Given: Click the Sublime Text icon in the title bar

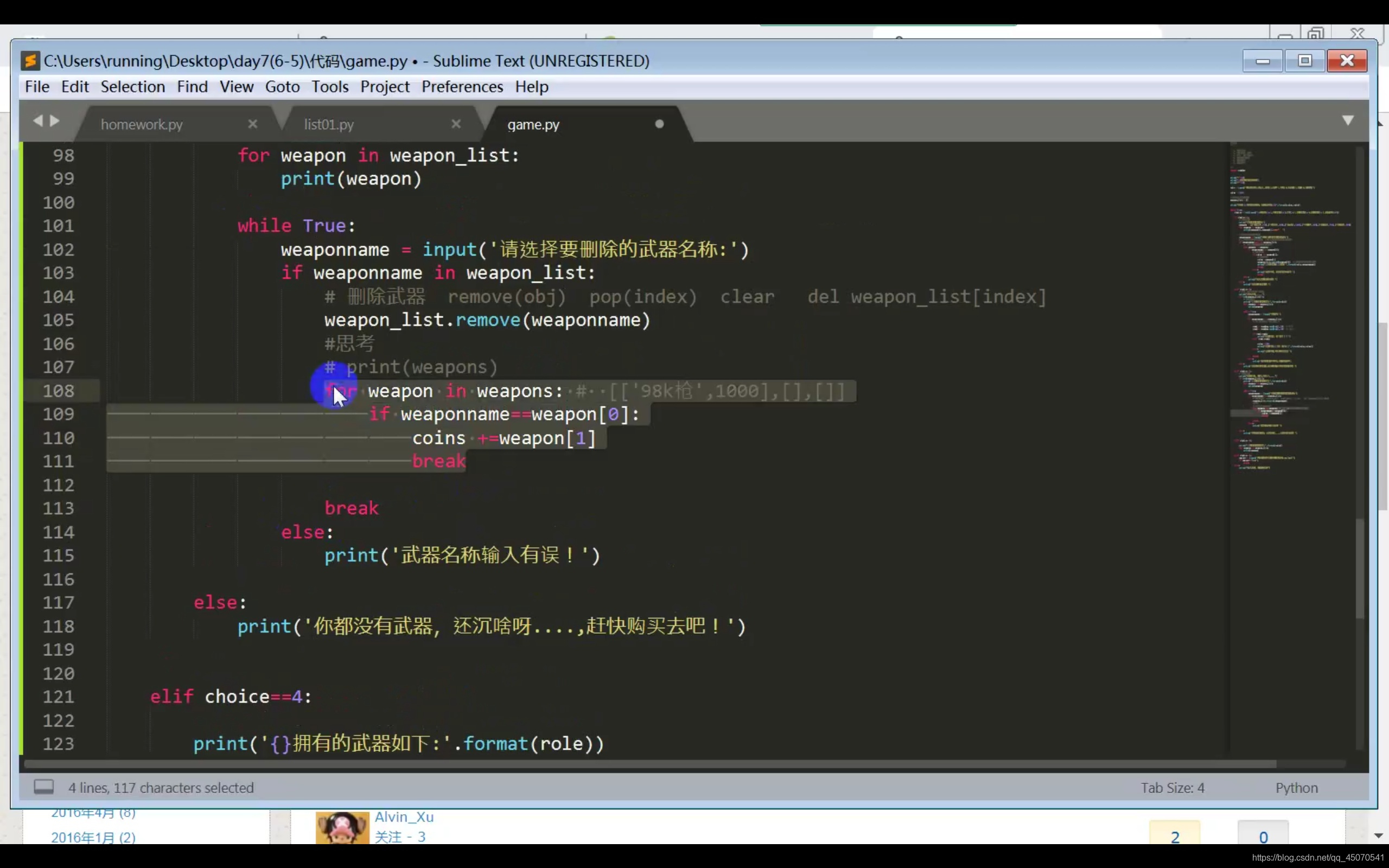Looking at the screenshot, I should pos(30,61).
